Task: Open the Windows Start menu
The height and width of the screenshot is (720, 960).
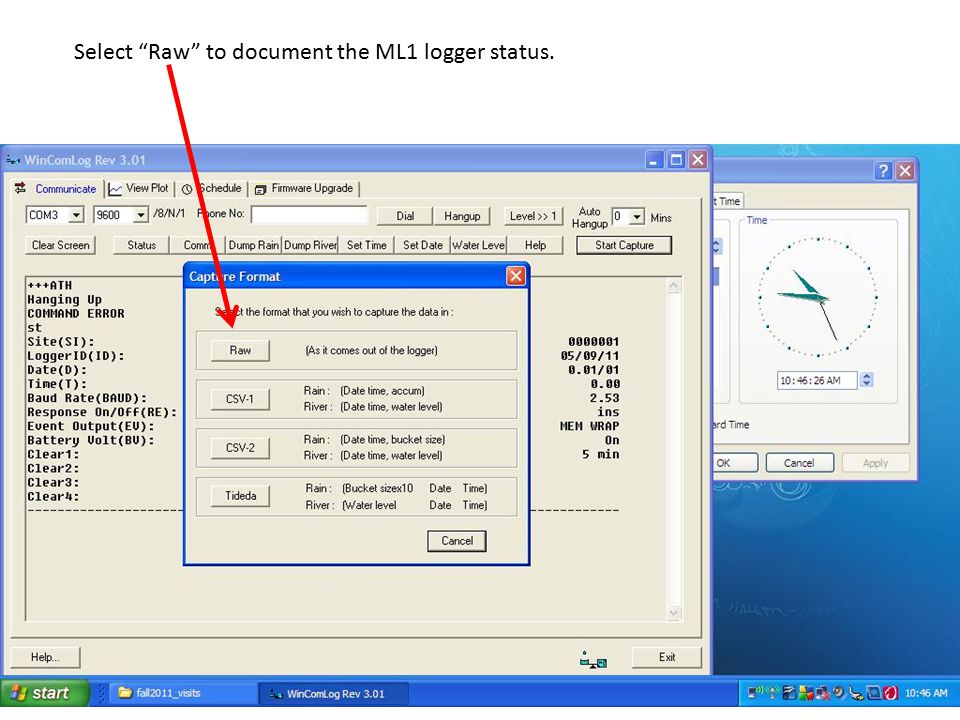Action: tap(43, 693)
